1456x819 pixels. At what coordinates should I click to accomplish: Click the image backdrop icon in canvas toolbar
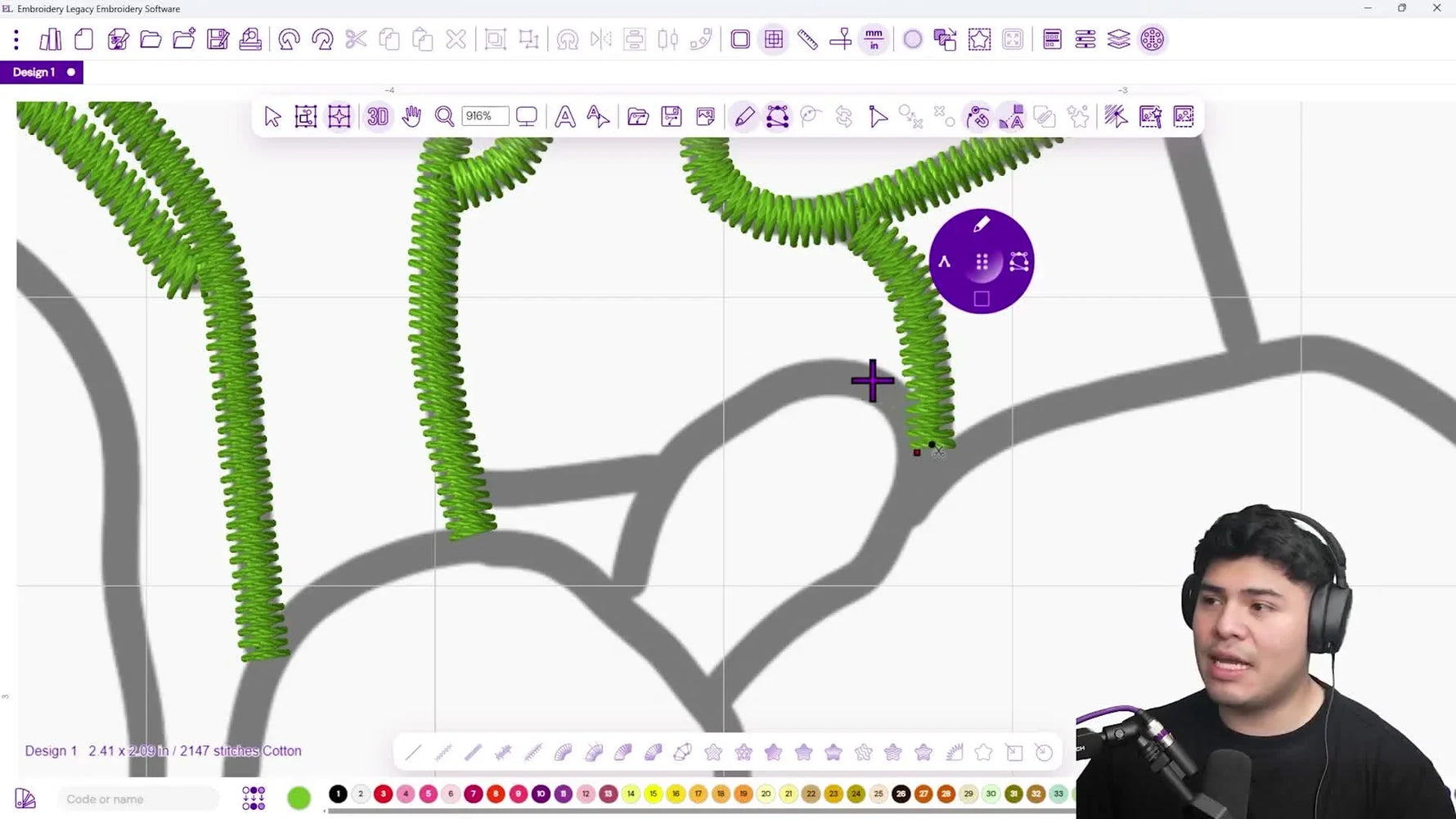(x=705, y=117)
